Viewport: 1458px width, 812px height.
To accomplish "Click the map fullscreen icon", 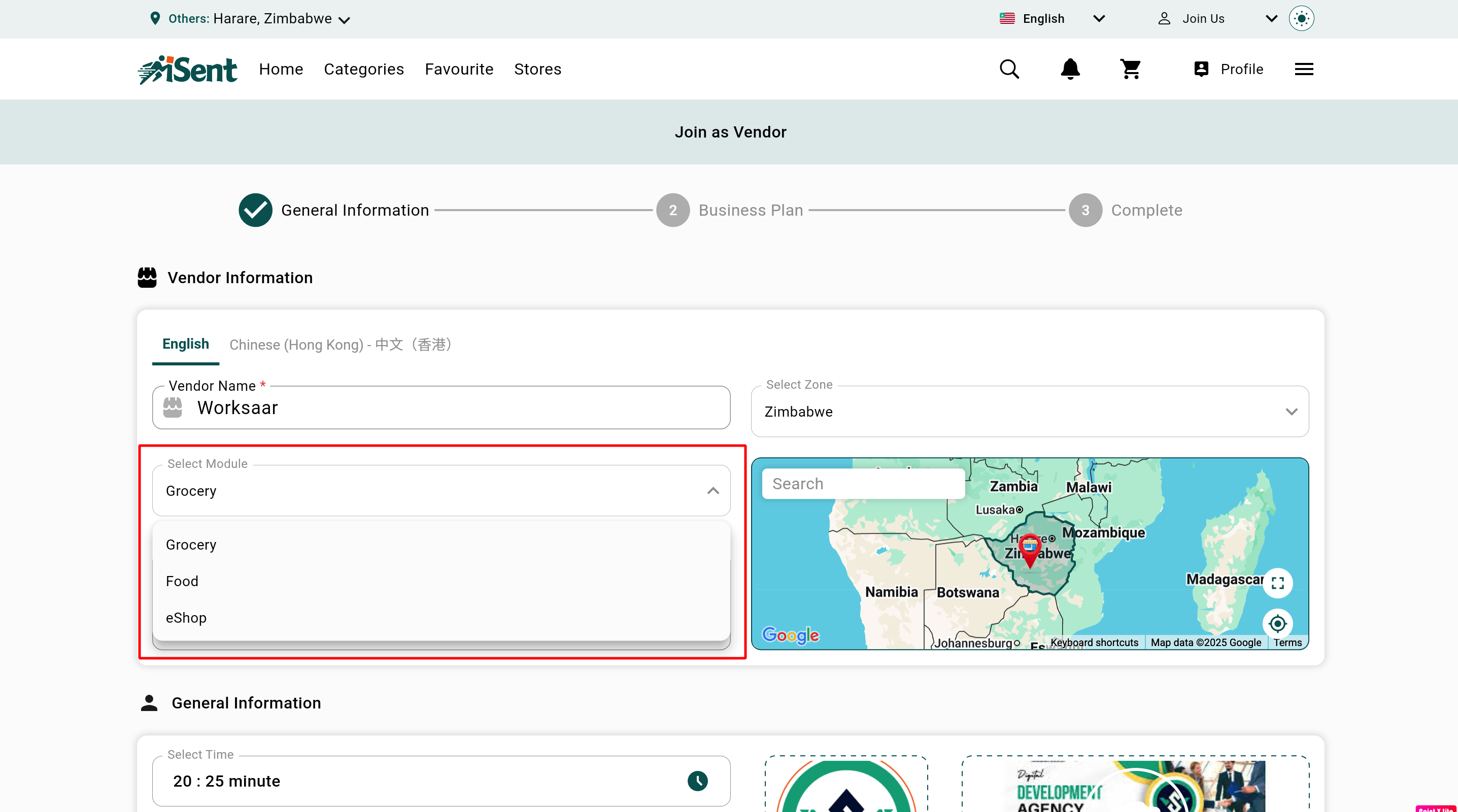I will 1277,583.
